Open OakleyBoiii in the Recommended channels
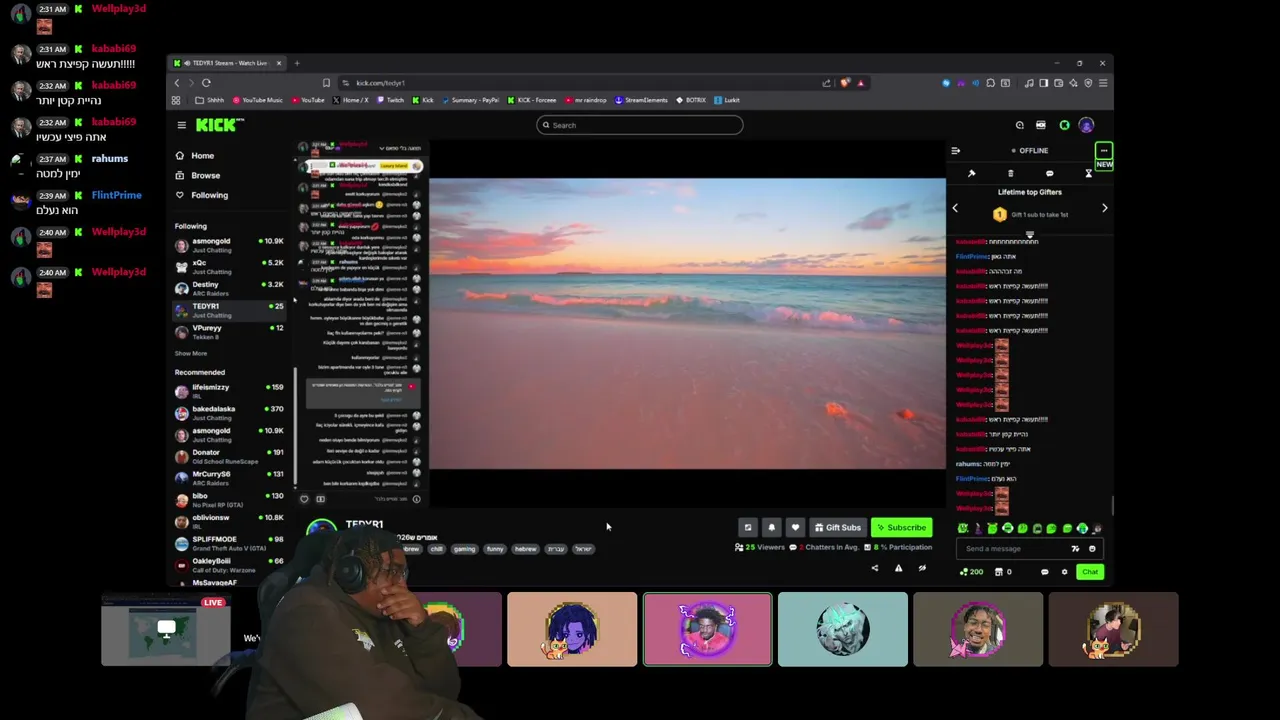The height and width of the screenshot is (720, 1280). [x=229, y=565]
